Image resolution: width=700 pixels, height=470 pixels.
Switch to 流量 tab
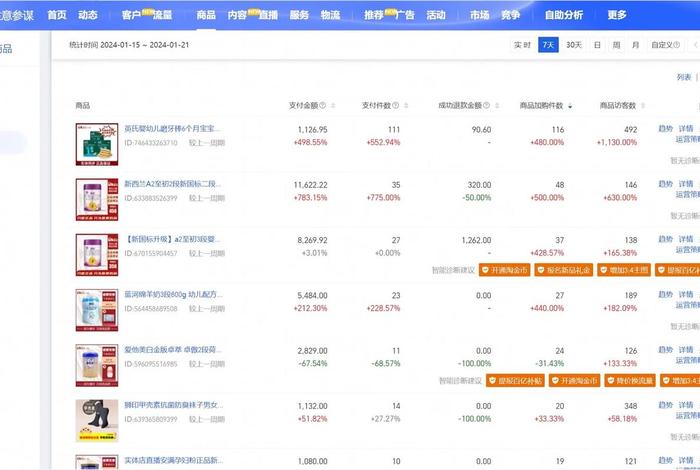(x=162, y=15)
